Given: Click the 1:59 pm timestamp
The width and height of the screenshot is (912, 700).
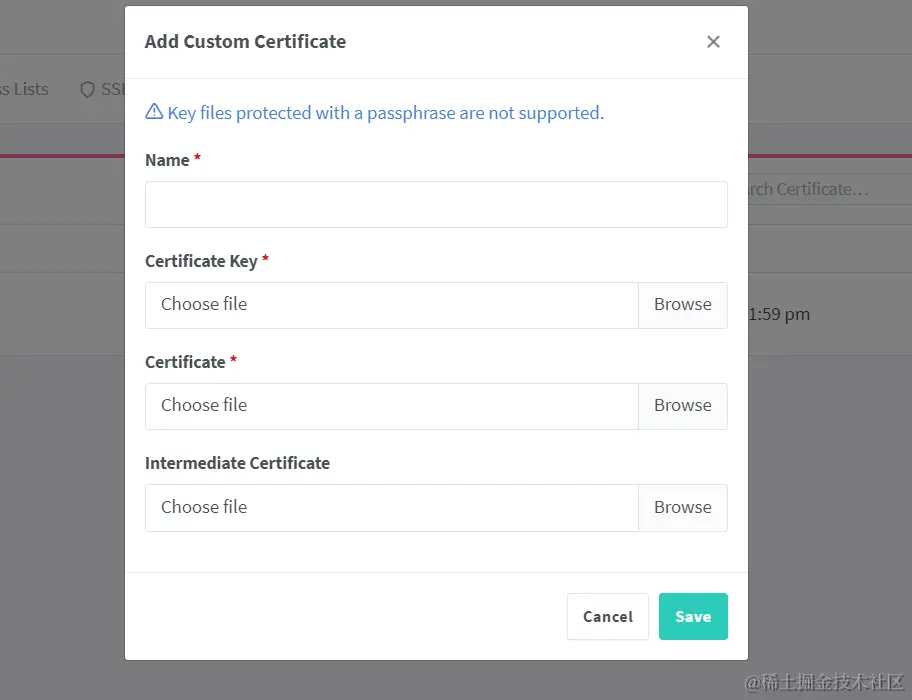Looking at the screenshot, I should (780, 314).
